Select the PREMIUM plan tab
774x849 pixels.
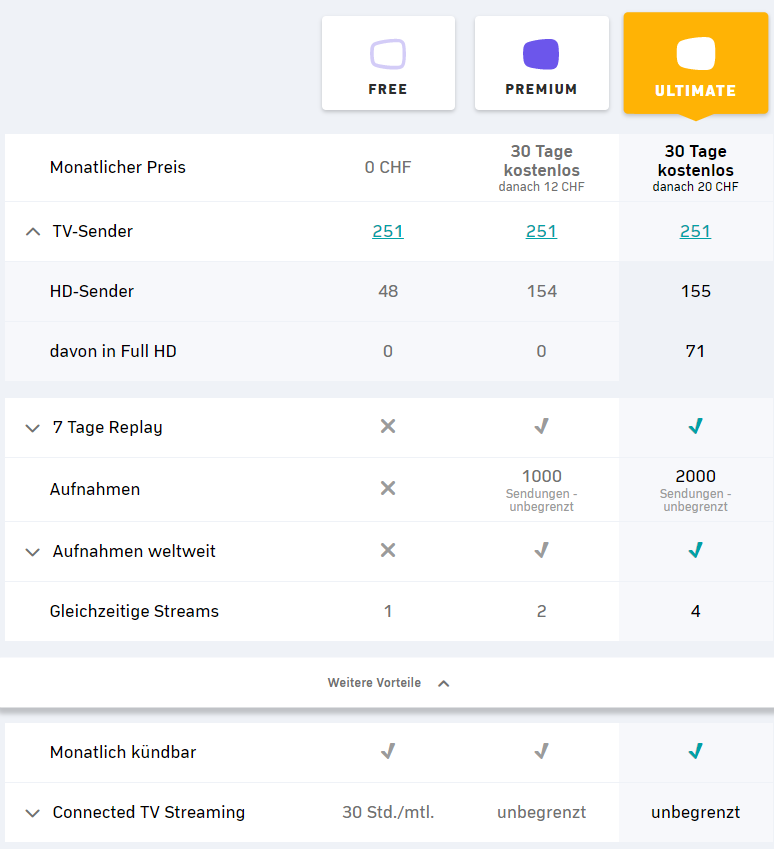[541, 63]
